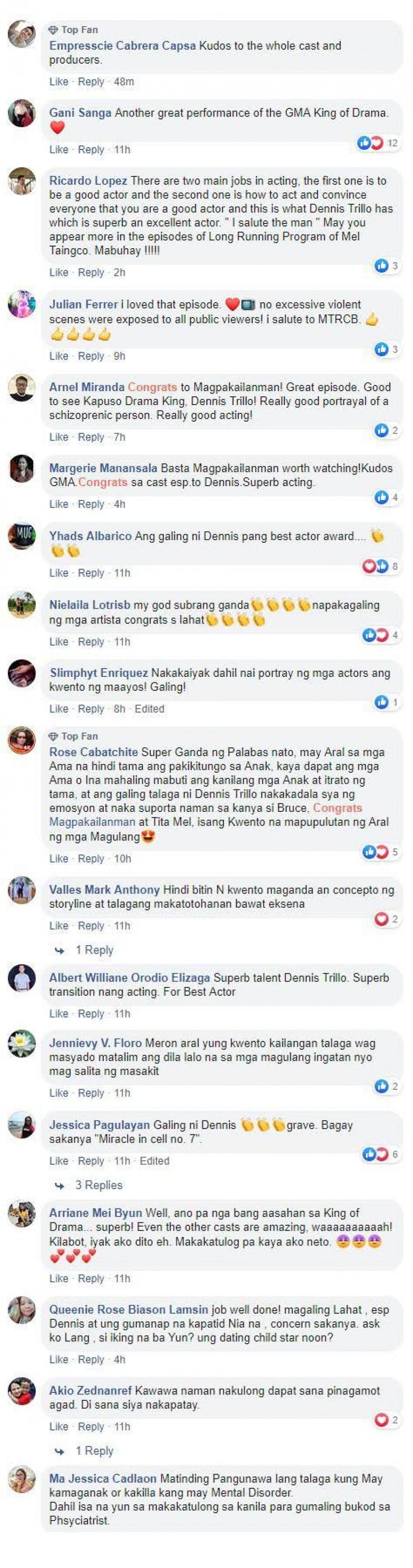This screenshot has height=1568, width=413.
Task: Open Empresscie Cabrera Capsa's profile picture
Action: point(21,33)
